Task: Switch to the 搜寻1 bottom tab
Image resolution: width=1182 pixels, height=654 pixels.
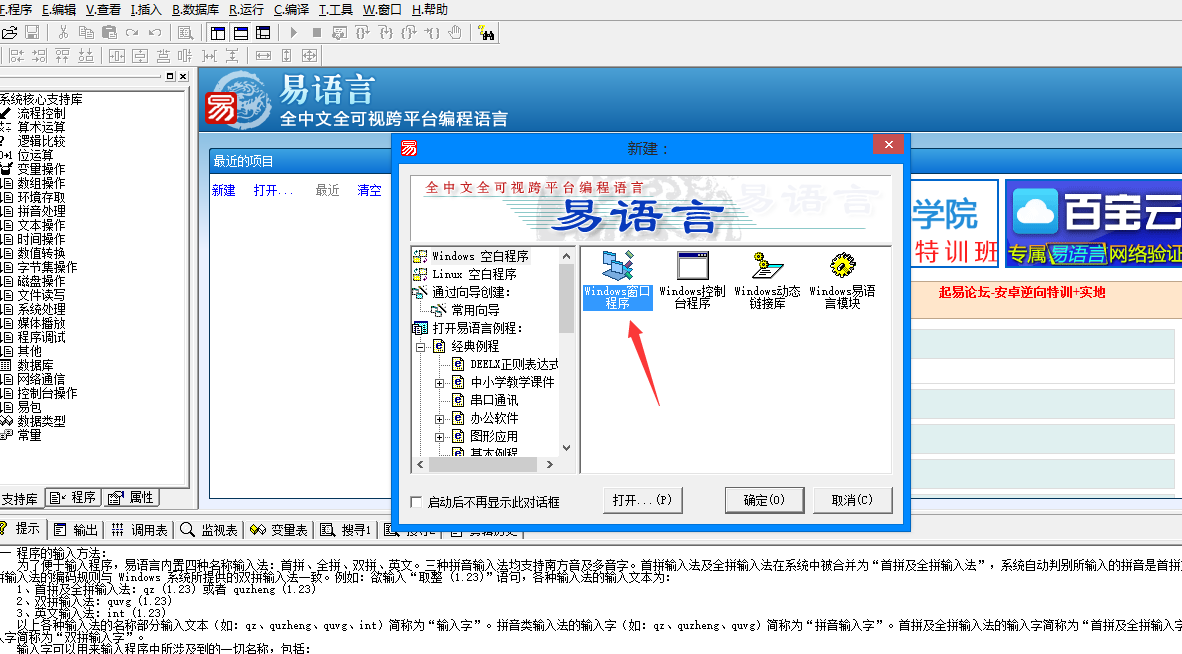Action: click(346, 530)
